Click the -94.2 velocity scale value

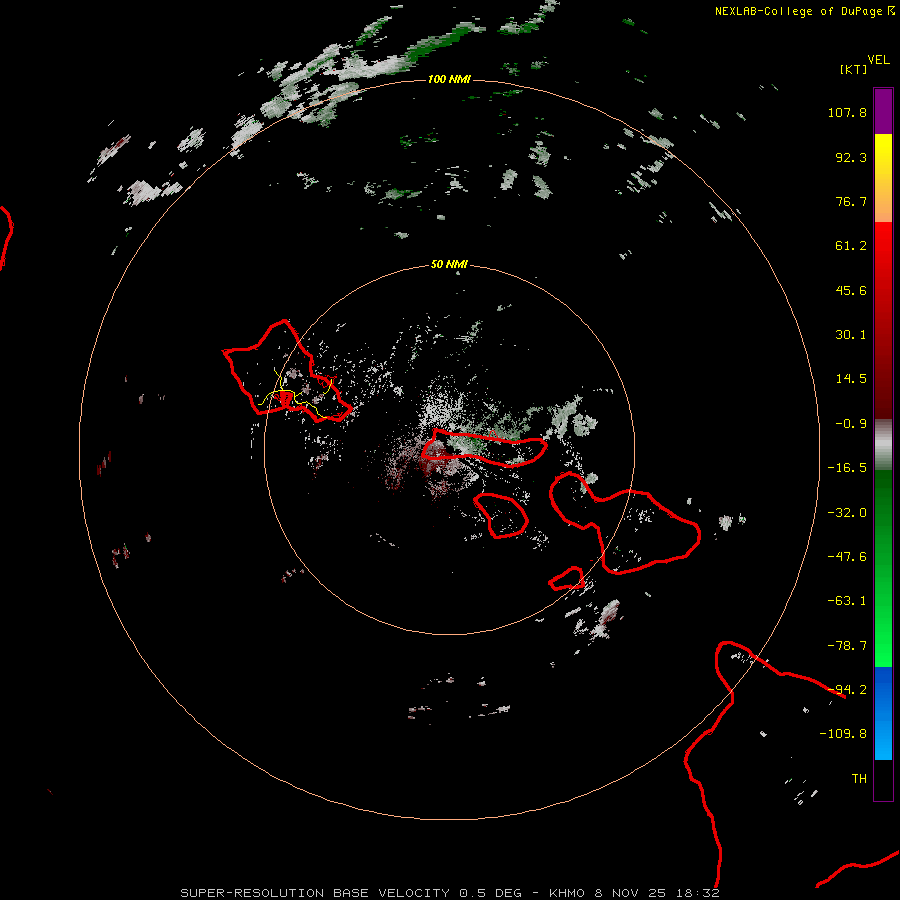coord(847,690)
